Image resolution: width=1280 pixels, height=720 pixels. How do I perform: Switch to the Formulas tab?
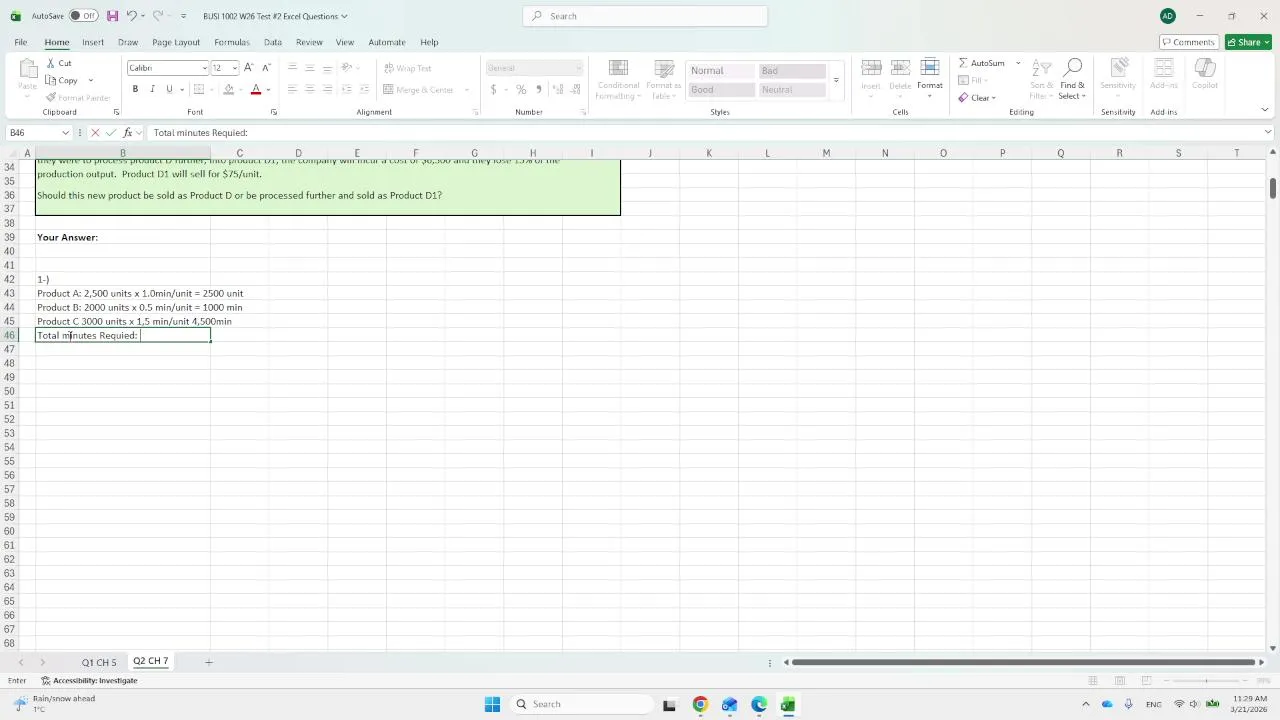point(231,42)
